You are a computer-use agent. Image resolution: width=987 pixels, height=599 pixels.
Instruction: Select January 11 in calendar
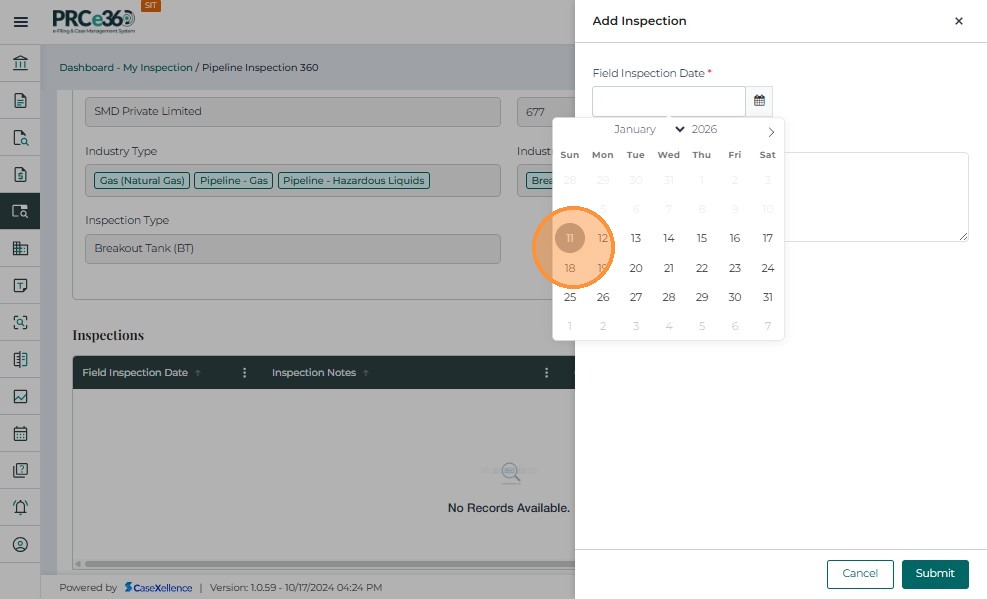point(570,238)
